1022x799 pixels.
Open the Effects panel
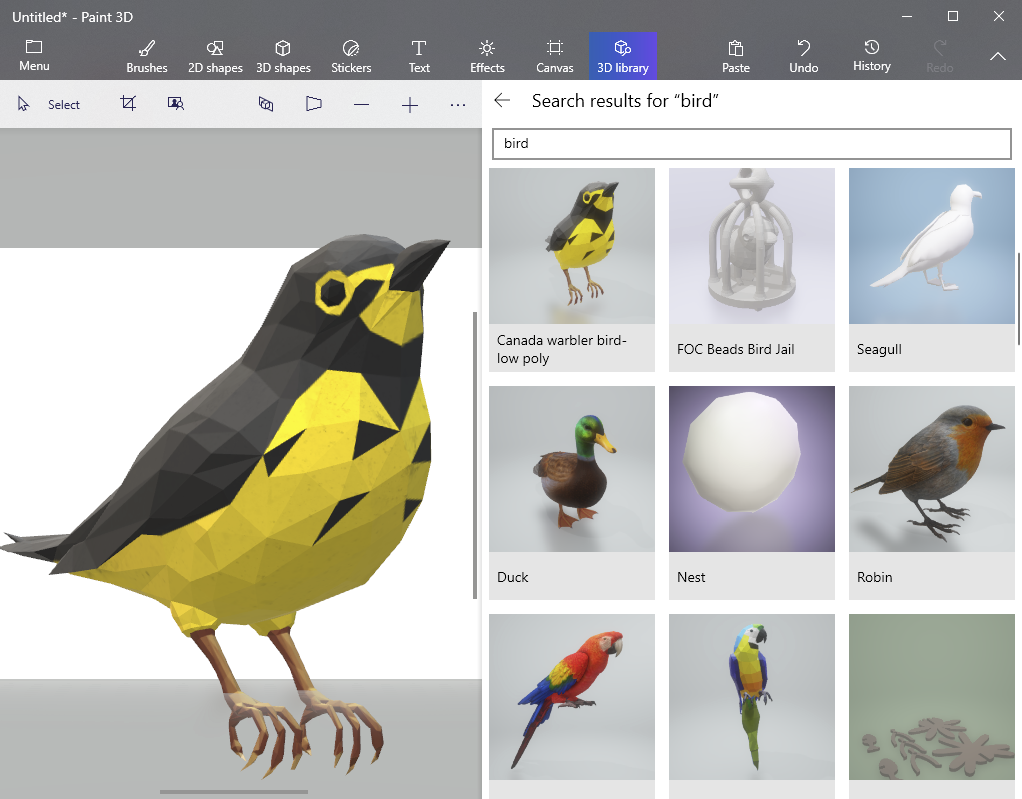tap(487, 57)
